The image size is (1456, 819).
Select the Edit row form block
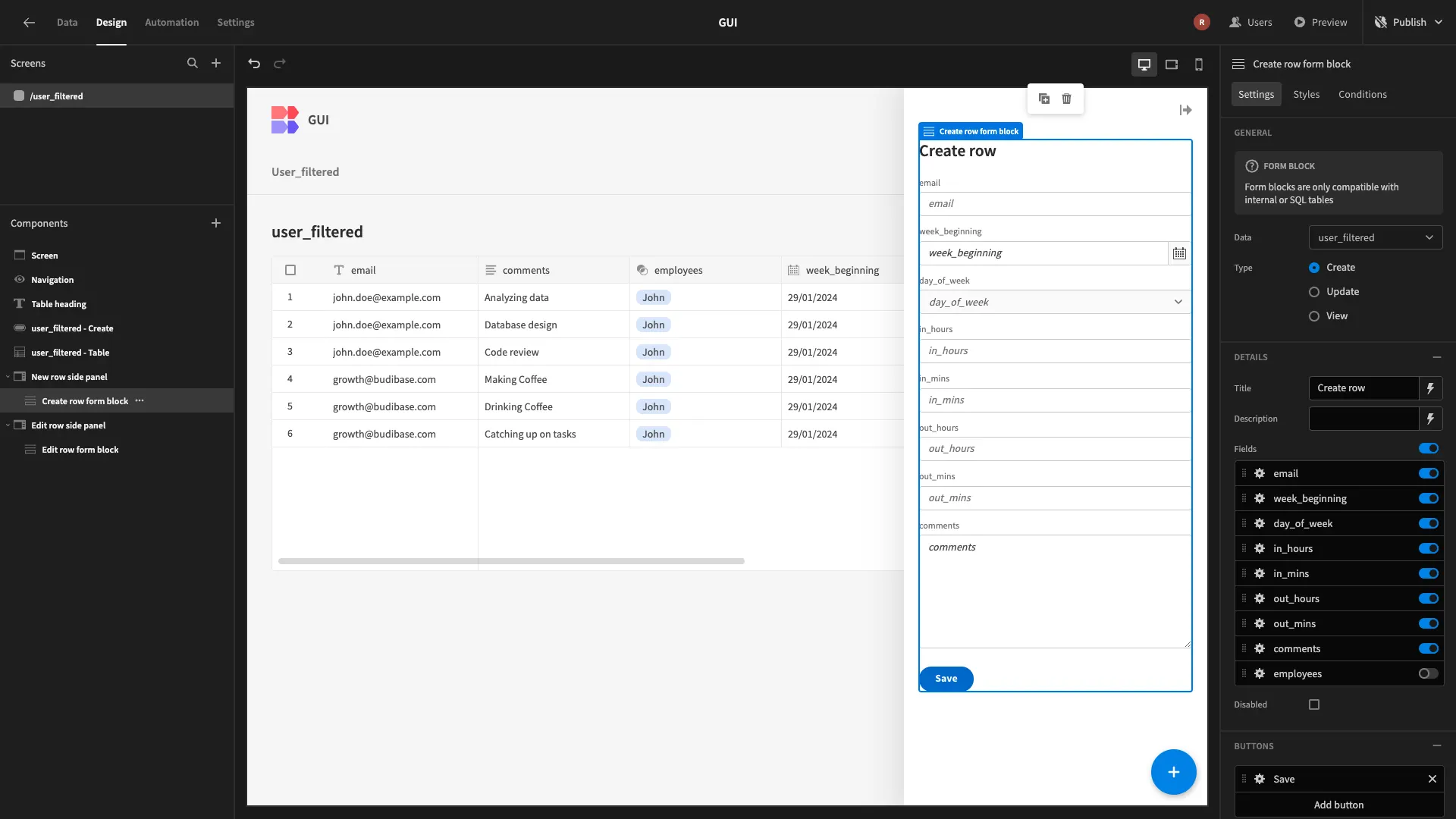(117, 450)
